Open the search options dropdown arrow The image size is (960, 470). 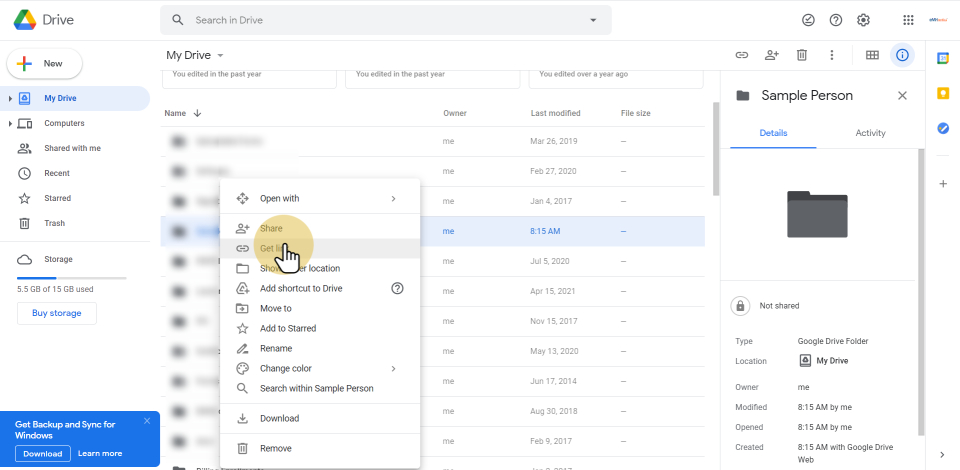coord(593,20)
